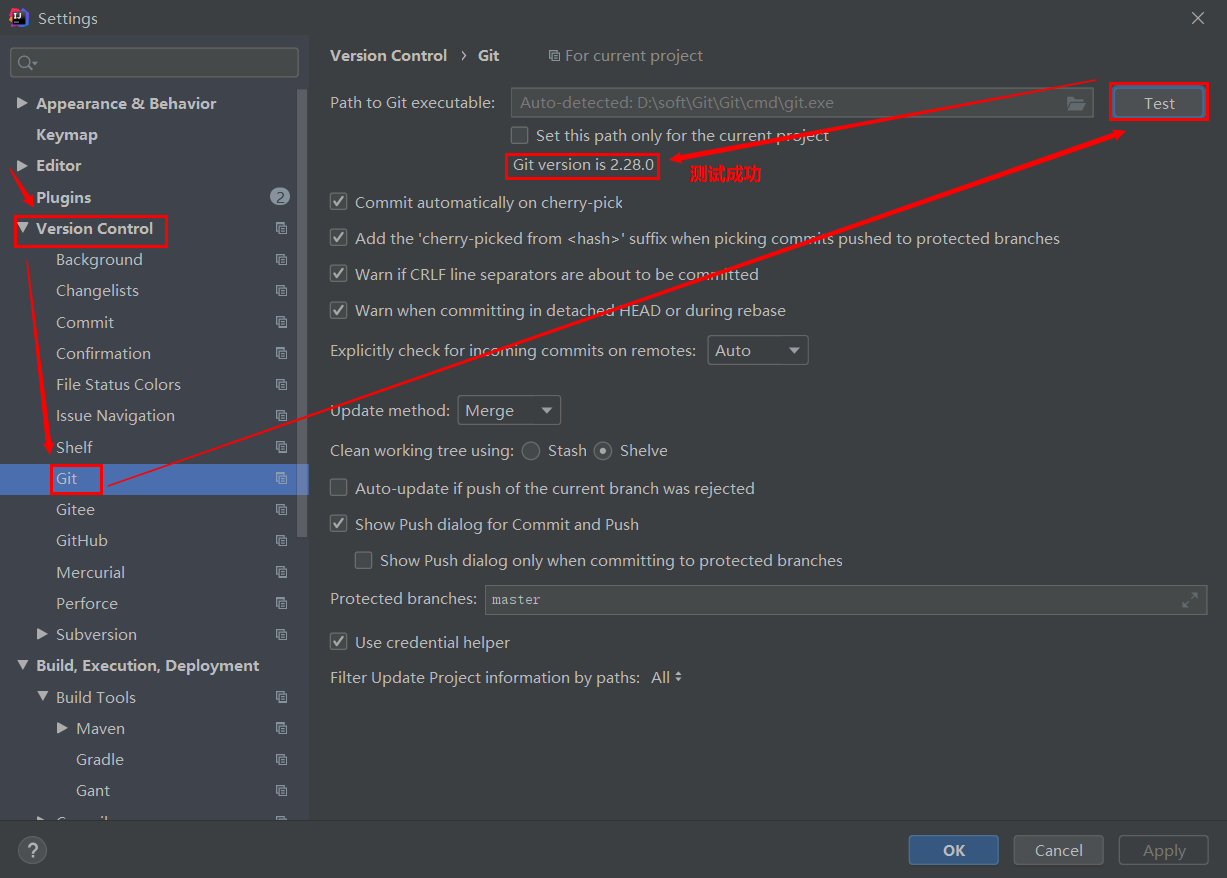Screen dimensions: 1227x878
Task: Click the project-level icon next to Version Control
Action: pyautogui.click(x=281, y=229)
